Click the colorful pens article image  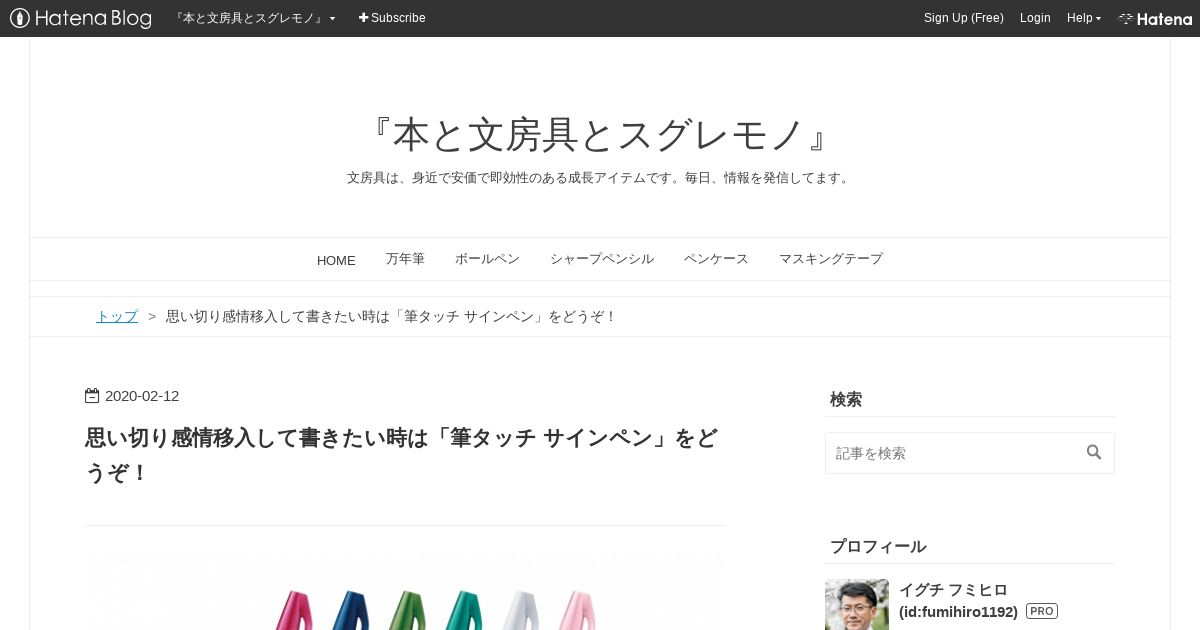[x=404, y=589]
